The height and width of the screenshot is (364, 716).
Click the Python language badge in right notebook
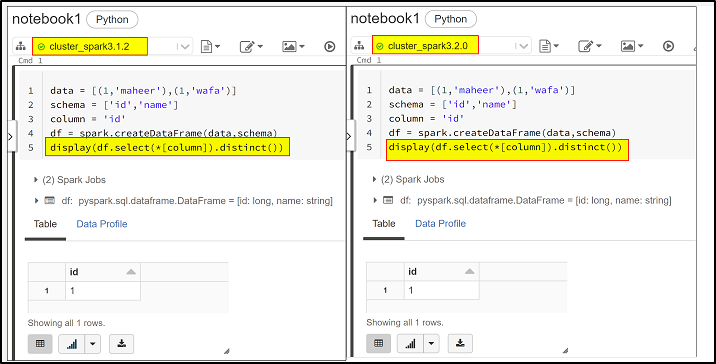pyautogui.click(x=451, y=19)
